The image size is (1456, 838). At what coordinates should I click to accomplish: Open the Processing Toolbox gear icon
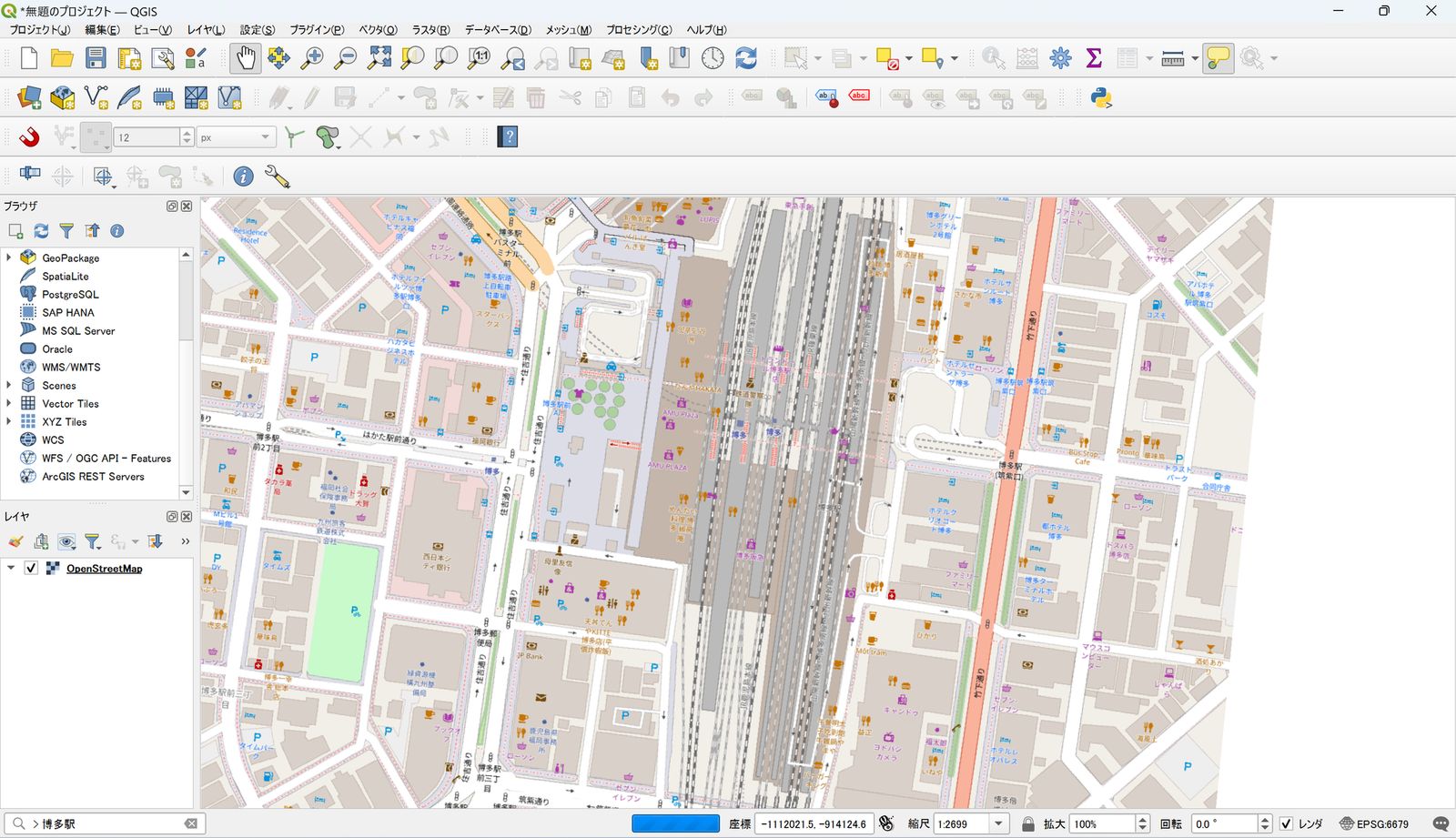[x=1060, y=58]
